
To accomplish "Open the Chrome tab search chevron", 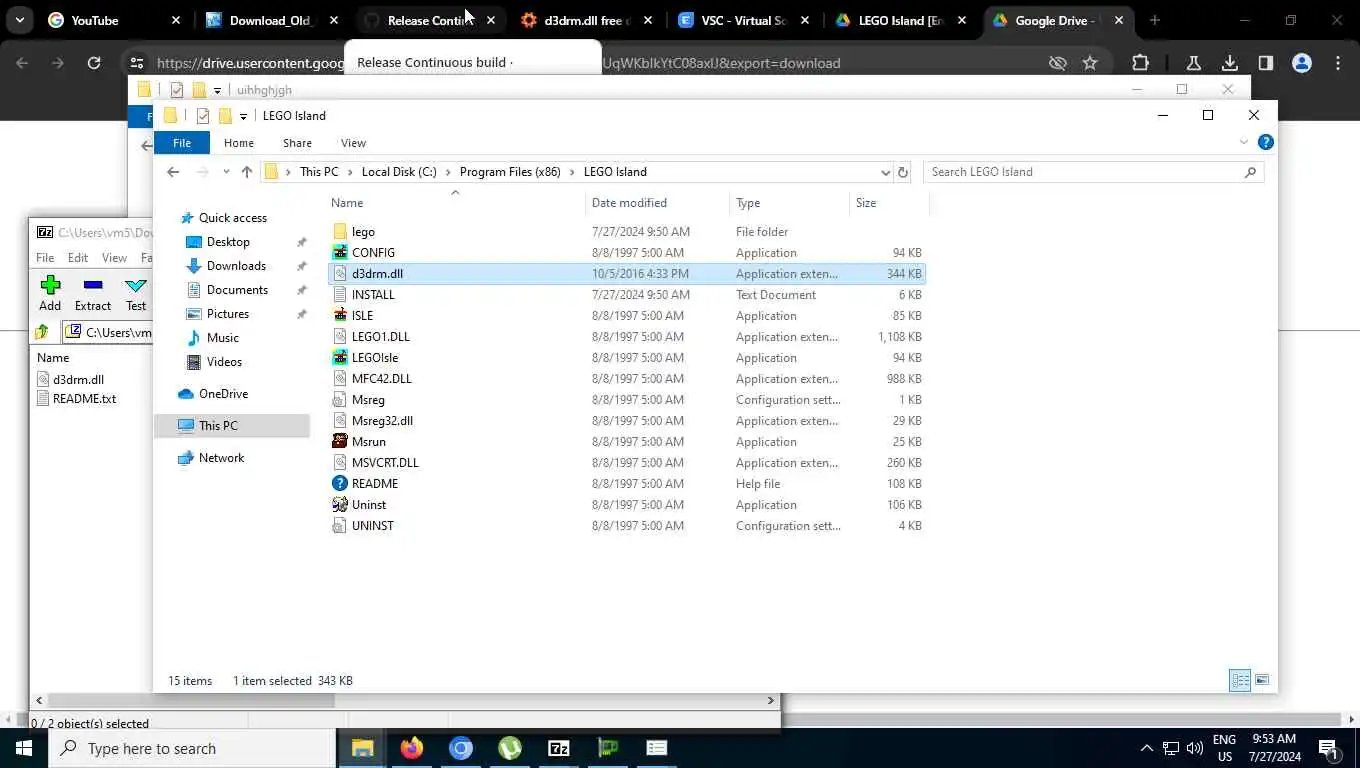I will coord(20,20).
